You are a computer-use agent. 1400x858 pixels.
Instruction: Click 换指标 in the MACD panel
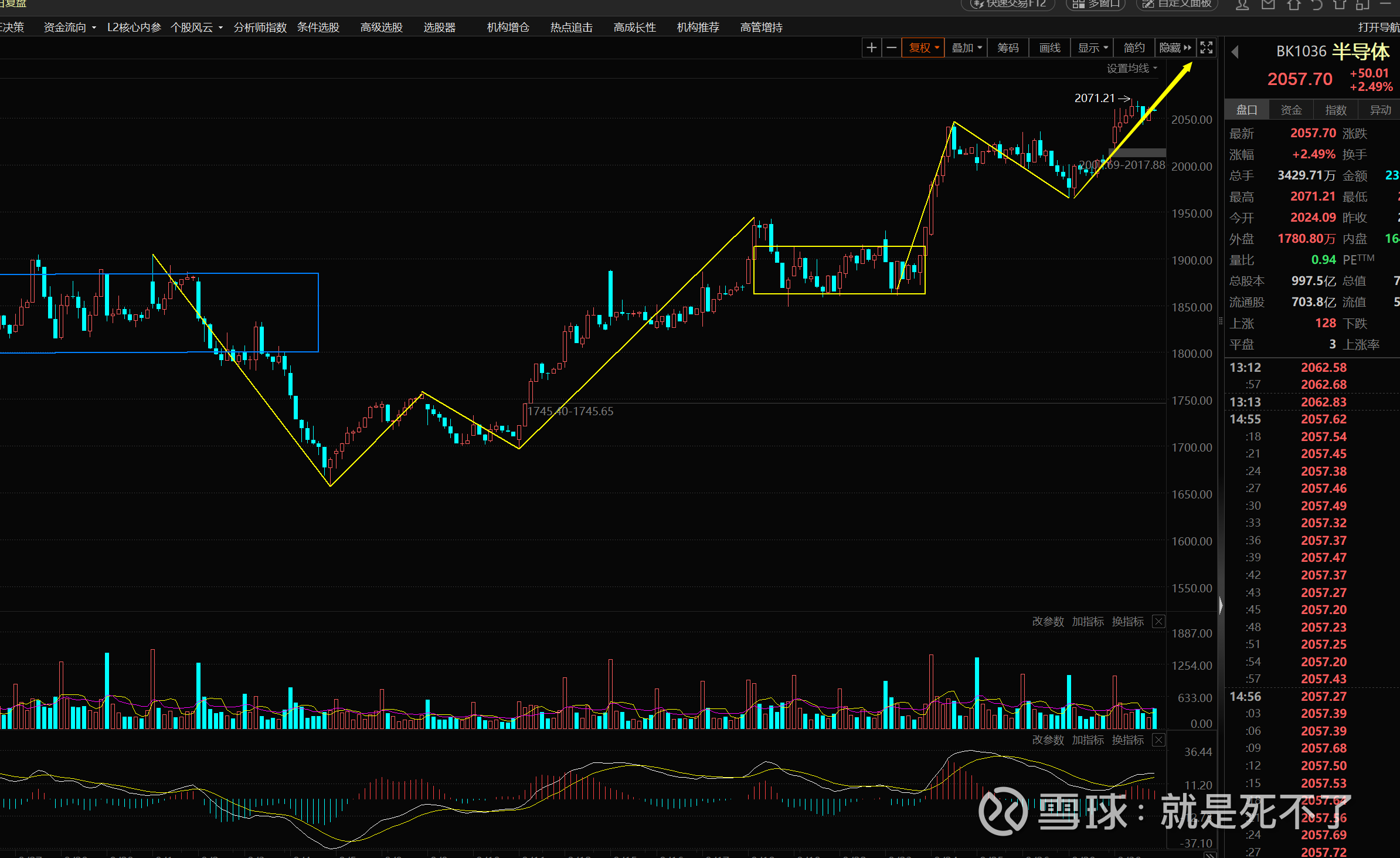coord(1127,740)
